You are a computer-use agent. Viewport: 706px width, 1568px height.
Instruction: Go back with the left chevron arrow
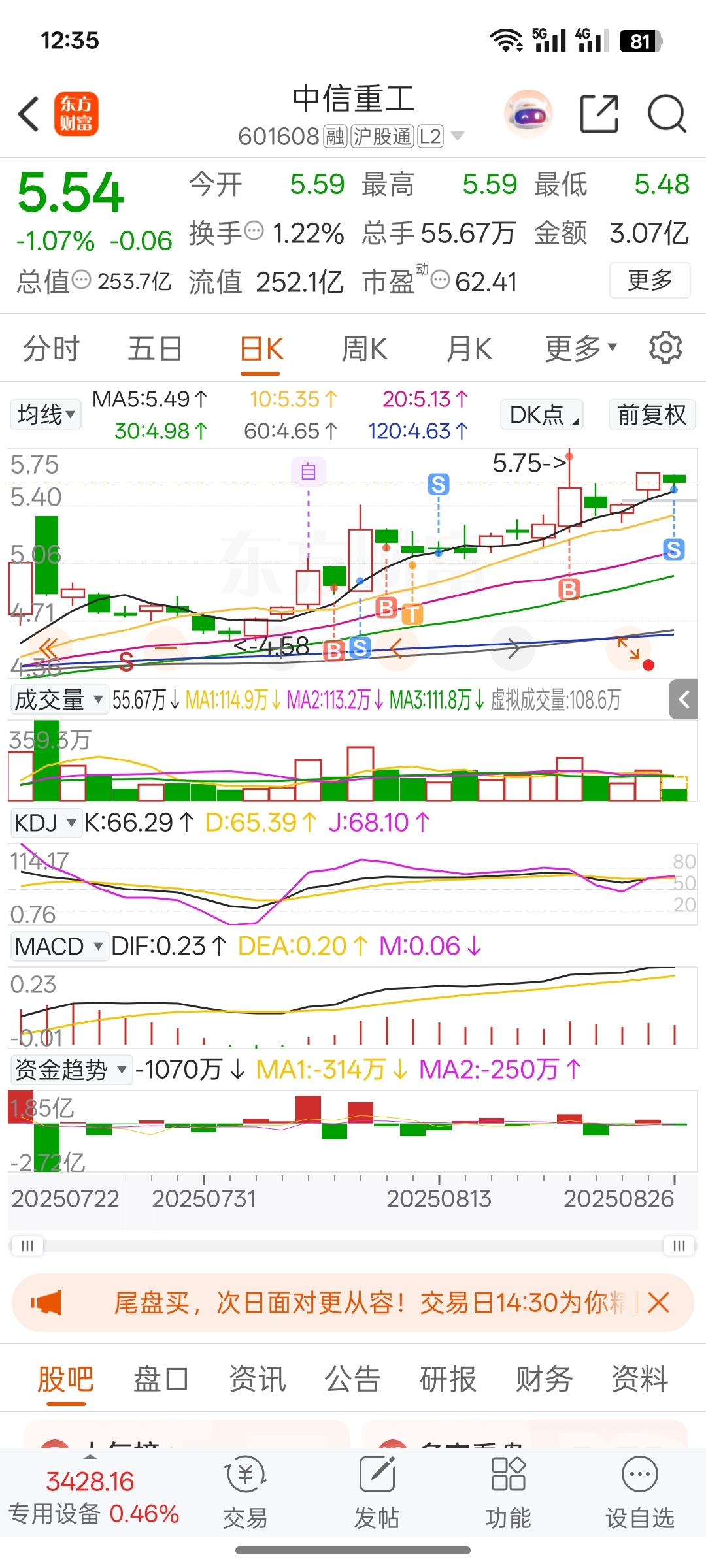click(x=29, y=114)
